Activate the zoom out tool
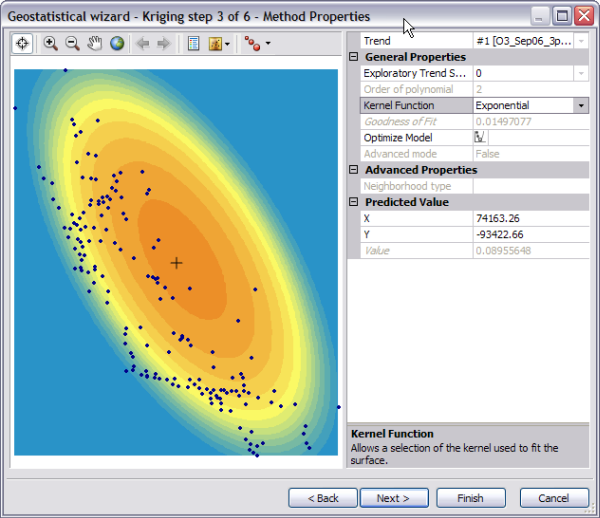 point(72,43)
